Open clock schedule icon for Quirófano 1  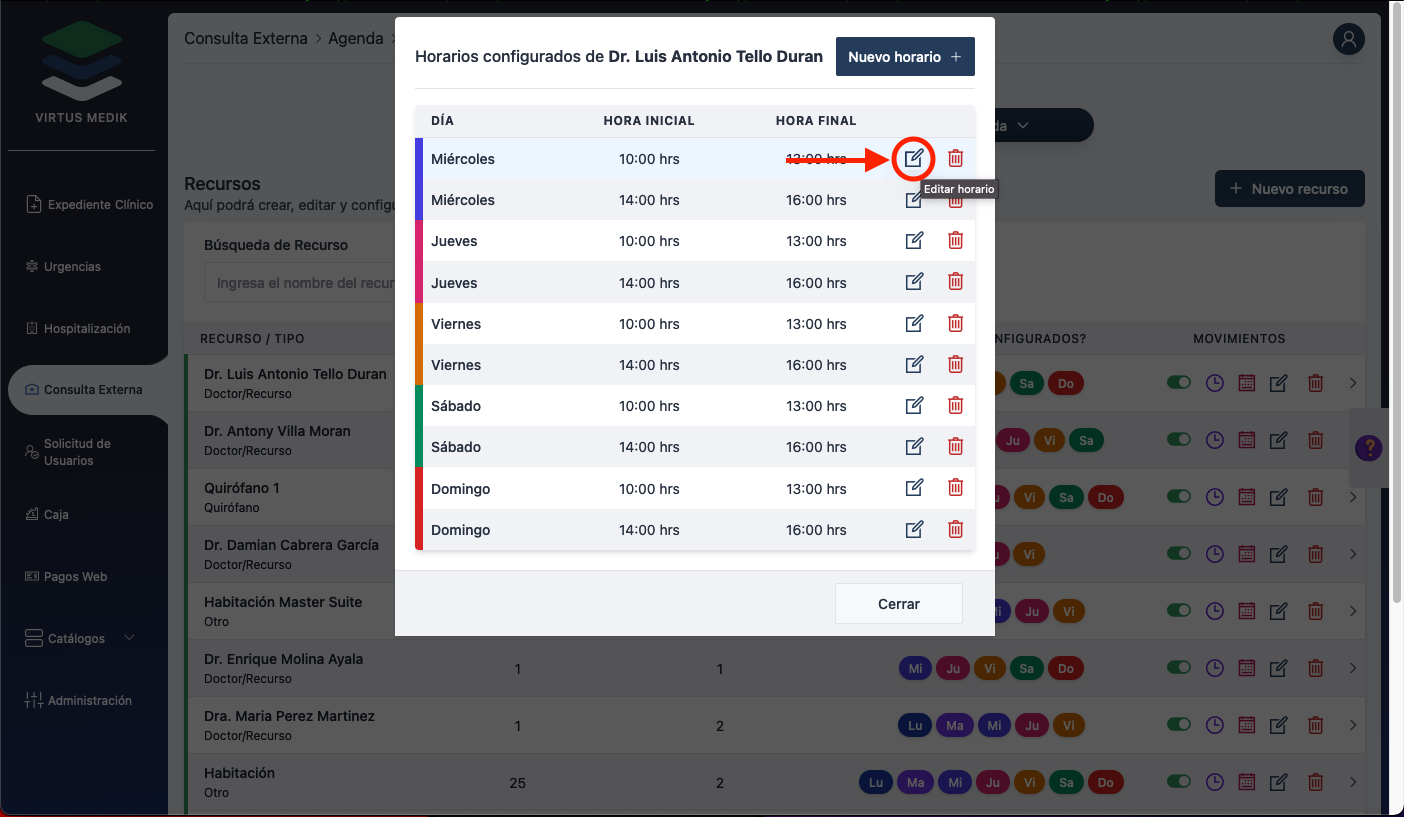pos(1214,497)
